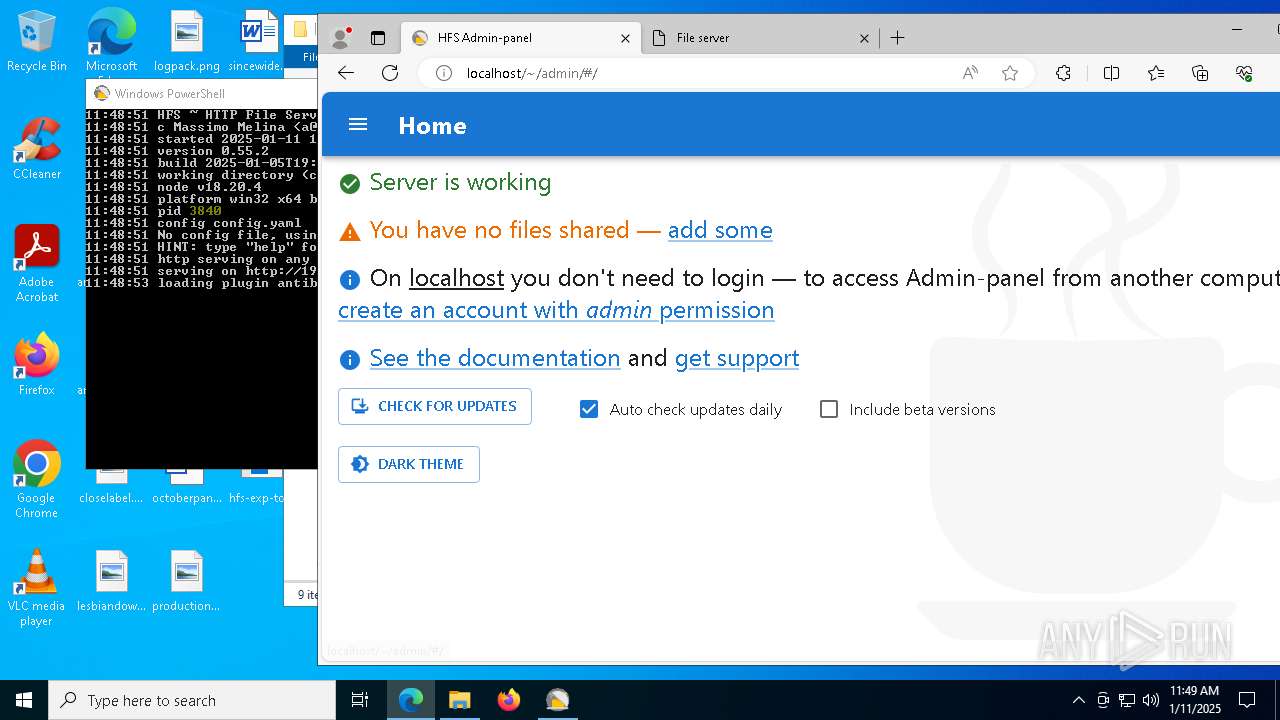This screenshot has height=720, width=1280.
Task: Click the taskbar clock 11:49 AM
Action: click(1195, 700)
